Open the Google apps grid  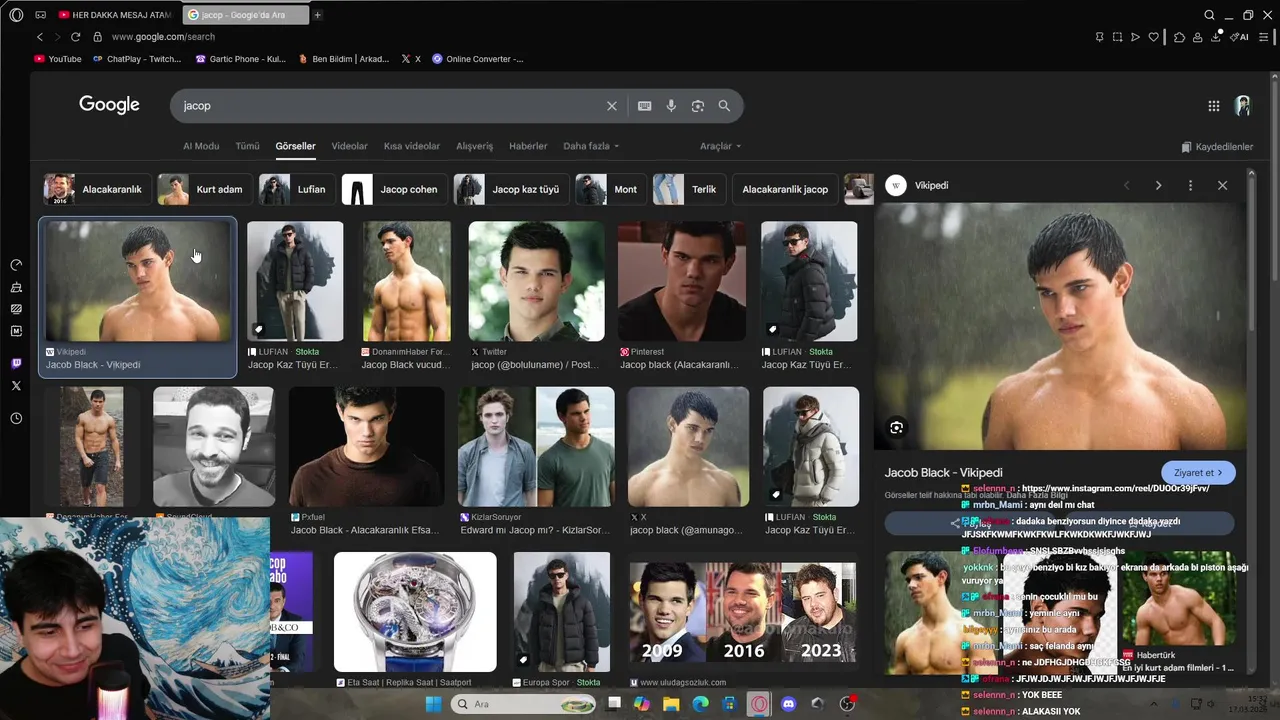point(1213,106)
